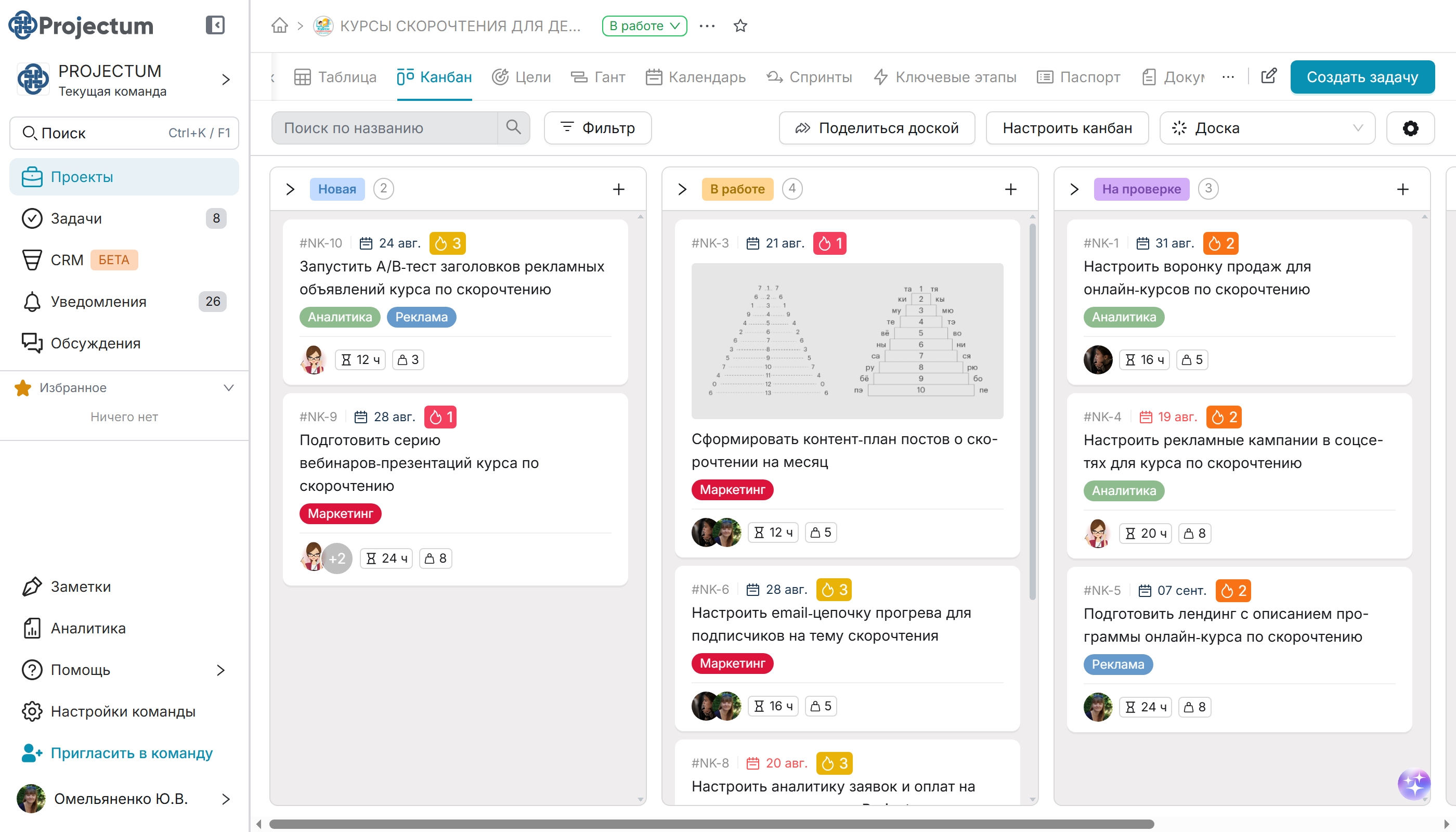The width and height of the screenshot is (1456, 832).
Task: Open the pyramid image on NK-3 card
Action: tap(847, 341)
